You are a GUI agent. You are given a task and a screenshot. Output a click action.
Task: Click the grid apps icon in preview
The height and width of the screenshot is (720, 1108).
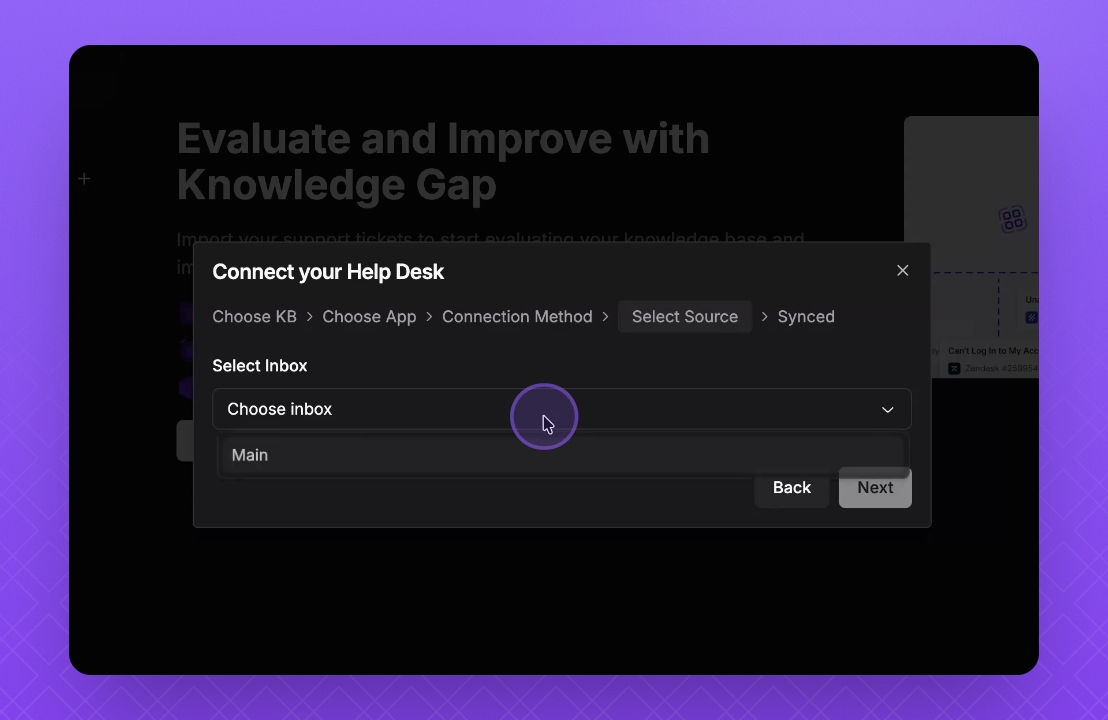click(1012, 219)
